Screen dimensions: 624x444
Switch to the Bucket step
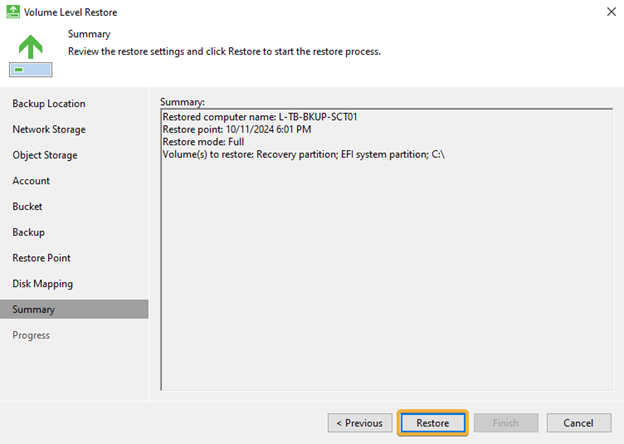[27, 206]
